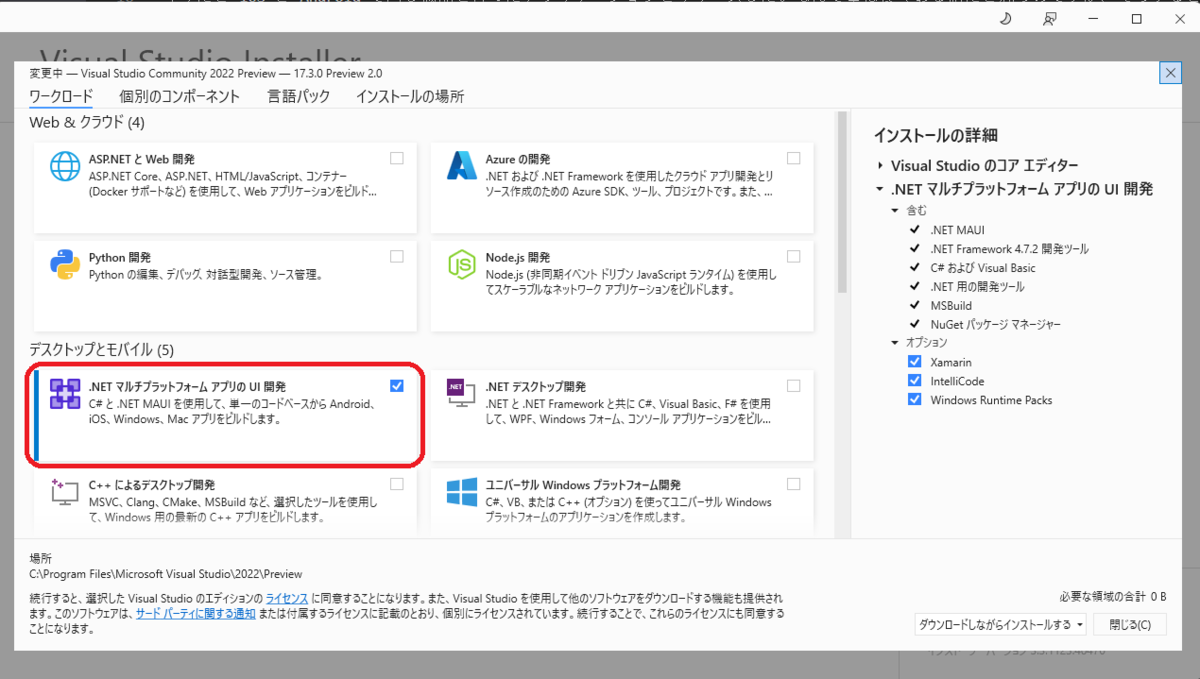This screenshot has width=1200, height=679.
Task: Click the Azure development logo icon
Action: pyautogui.click(x=461, y=167)
